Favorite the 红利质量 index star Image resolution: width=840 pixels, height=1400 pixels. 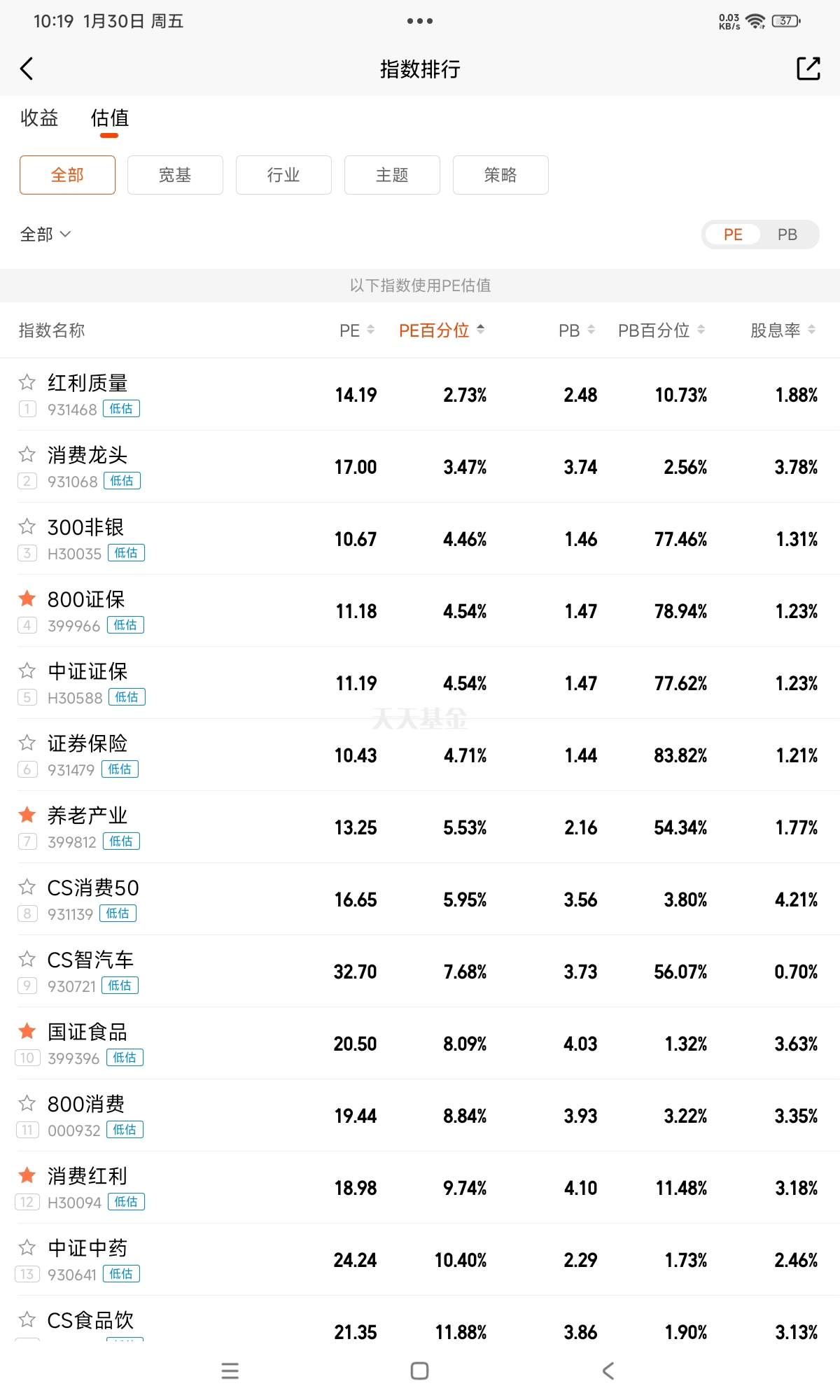click(x=27, y=382)
